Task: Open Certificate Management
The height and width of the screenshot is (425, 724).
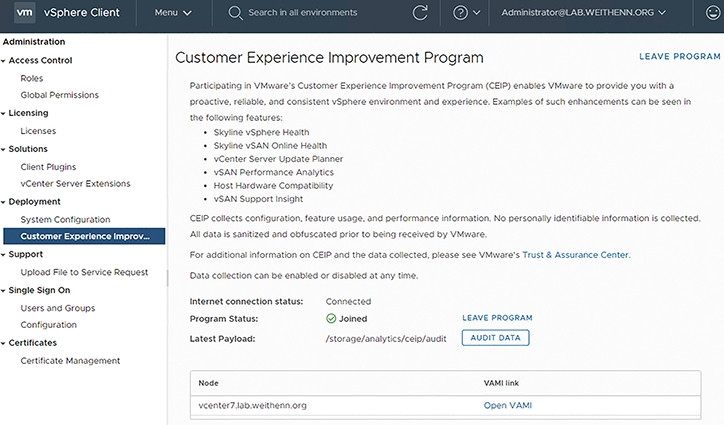Action: tap(70, 361)
